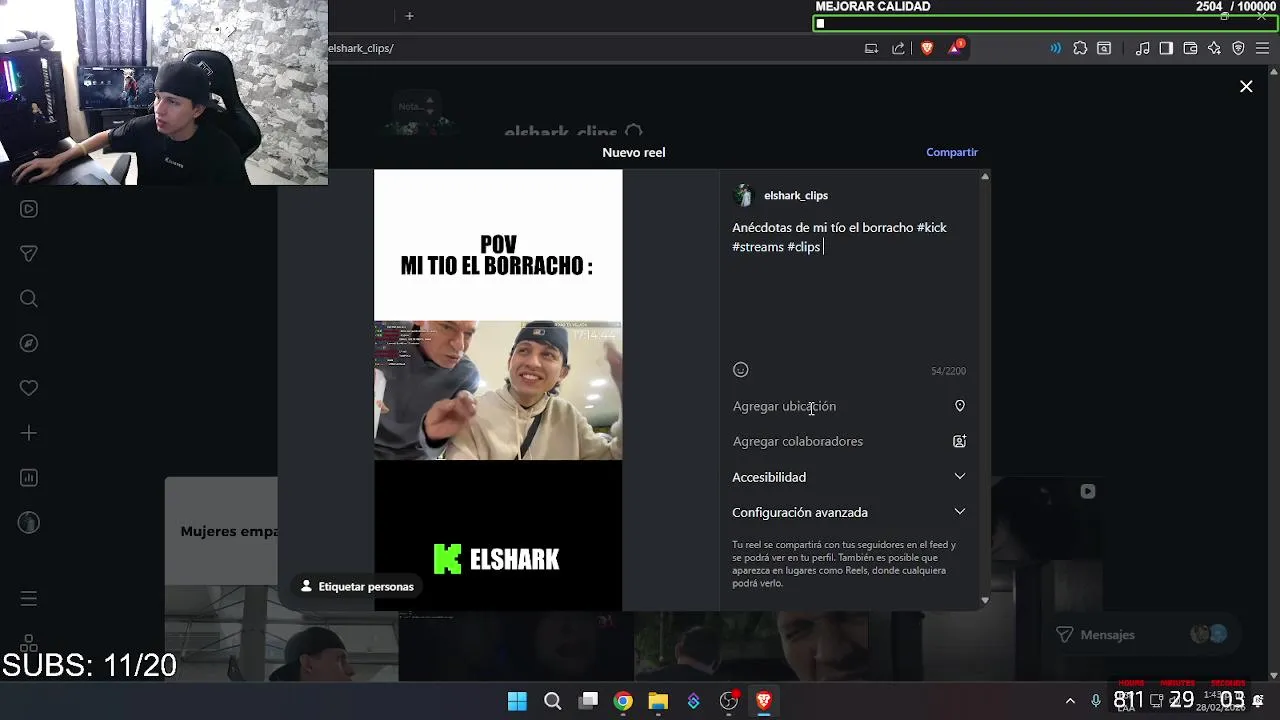Screen dimensions: 1280x720
Task: Open Notifications heart icon in sidebar
Action: point(29,388)
